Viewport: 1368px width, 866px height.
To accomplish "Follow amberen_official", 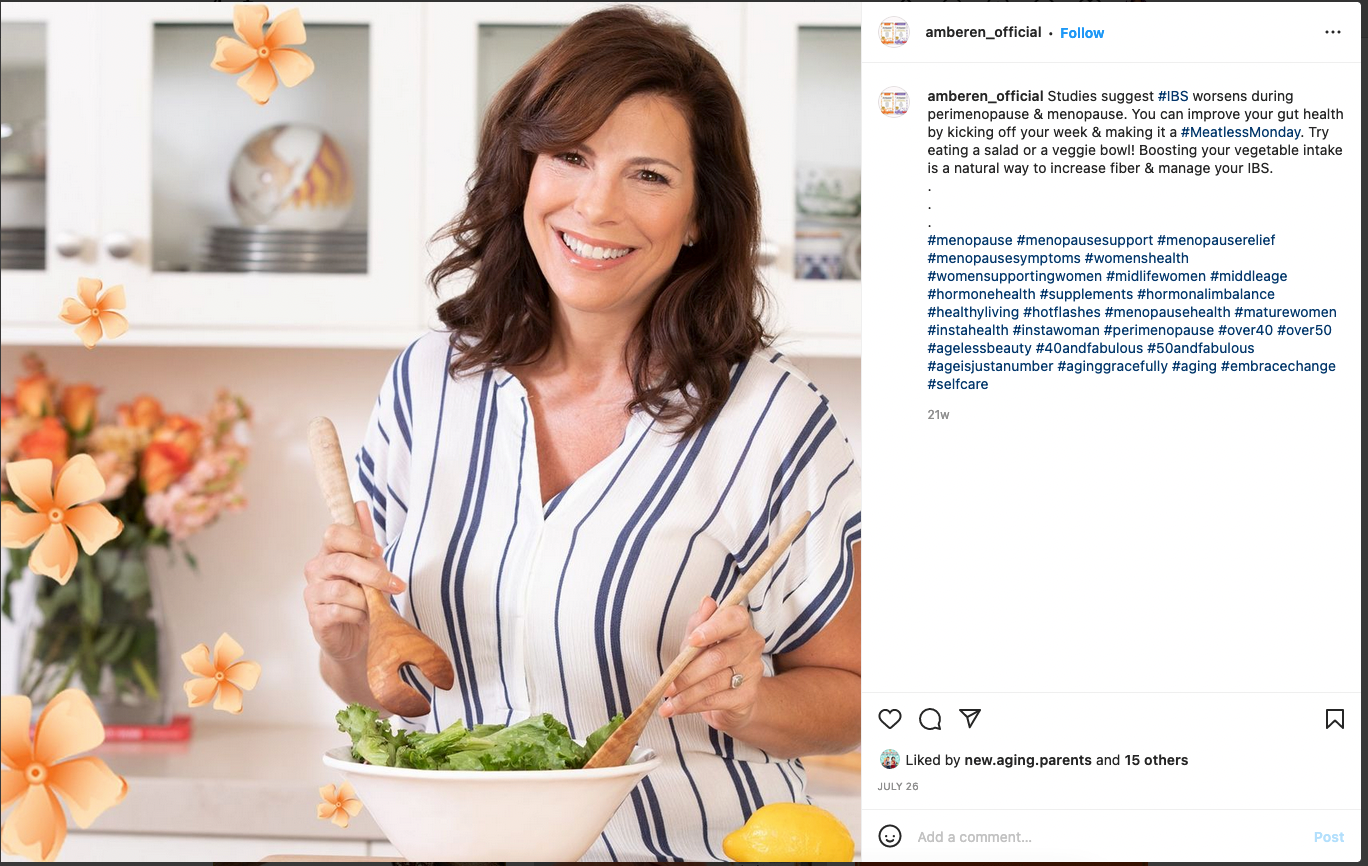I will 1082,33.
